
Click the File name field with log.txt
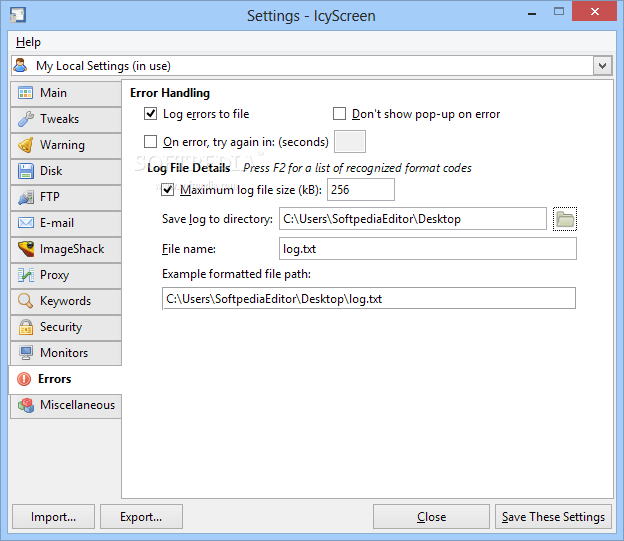[x=428, y=249]
